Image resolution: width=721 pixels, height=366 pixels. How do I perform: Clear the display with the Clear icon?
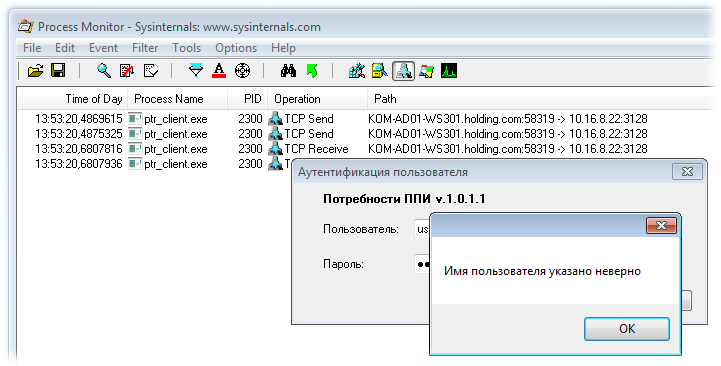tap(151, 71)
